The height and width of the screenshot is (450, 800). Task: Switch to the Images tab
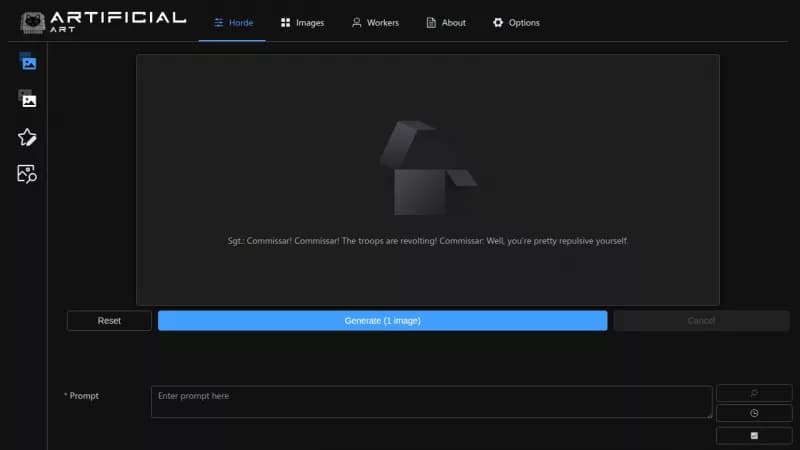[x=302, y=23]
